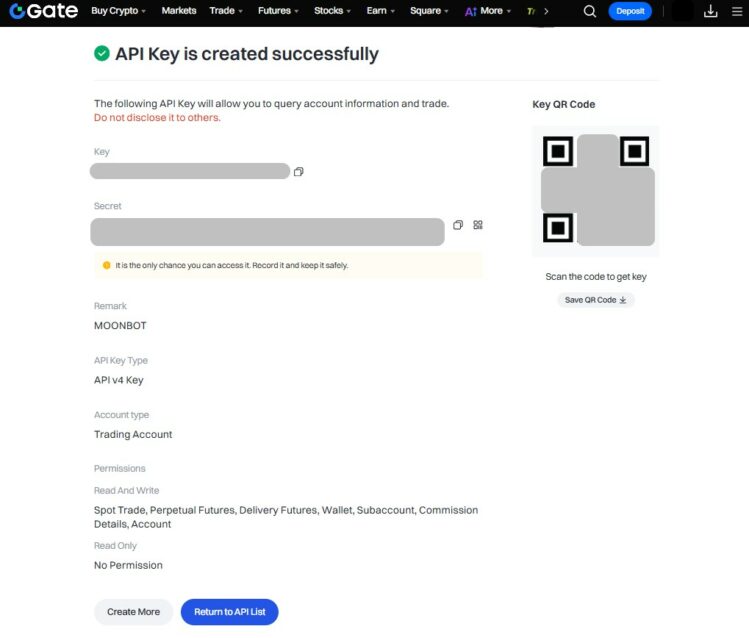Open the search magnifier icon
The width and height of the screenshot is (749, 638).
point(589,11)
